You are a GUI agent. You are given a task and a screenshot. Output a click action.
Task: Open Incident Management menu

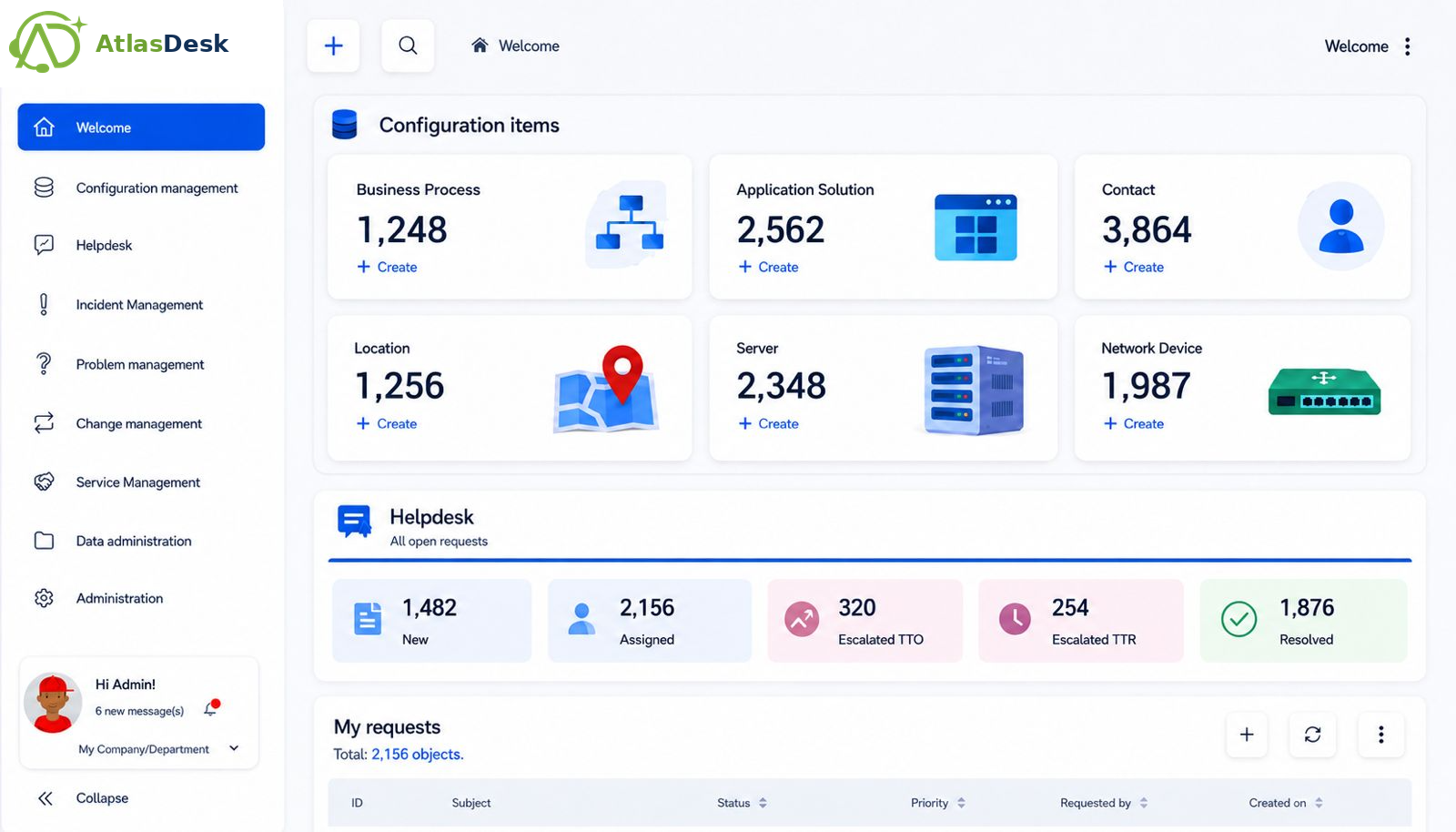[x=141, y=305]
